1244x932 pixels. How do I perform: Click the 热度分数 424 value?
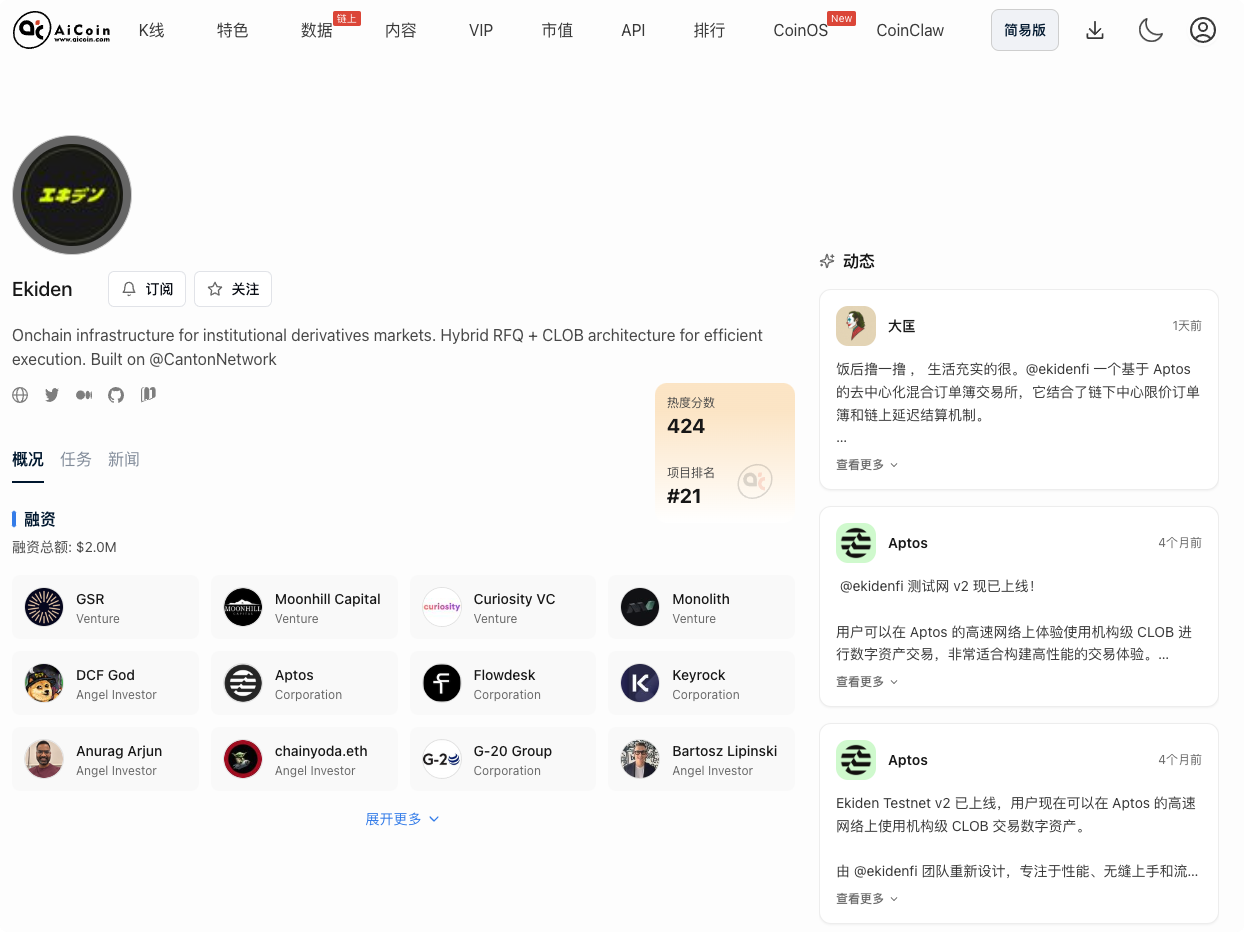(686, 426)
